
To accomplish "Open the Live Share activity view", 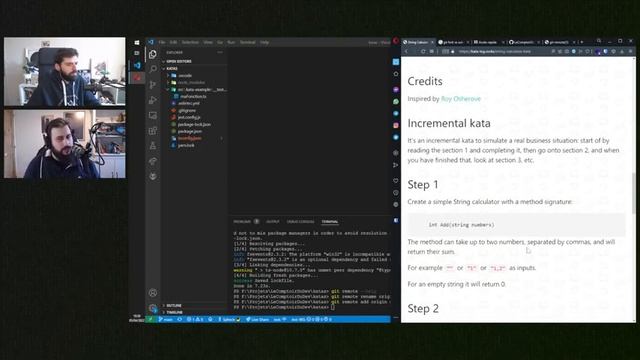I will coord(153,161).
